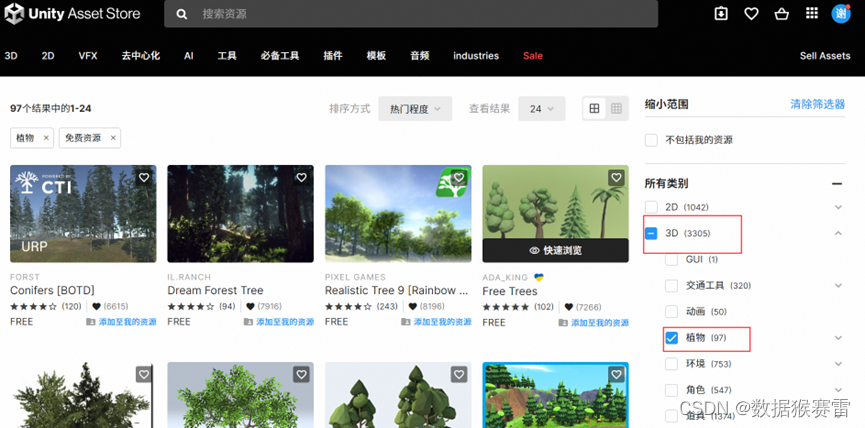The image size is (865, 428).
Task: Click 快速浏览 on Free Trees
Action: coord(556,250)
